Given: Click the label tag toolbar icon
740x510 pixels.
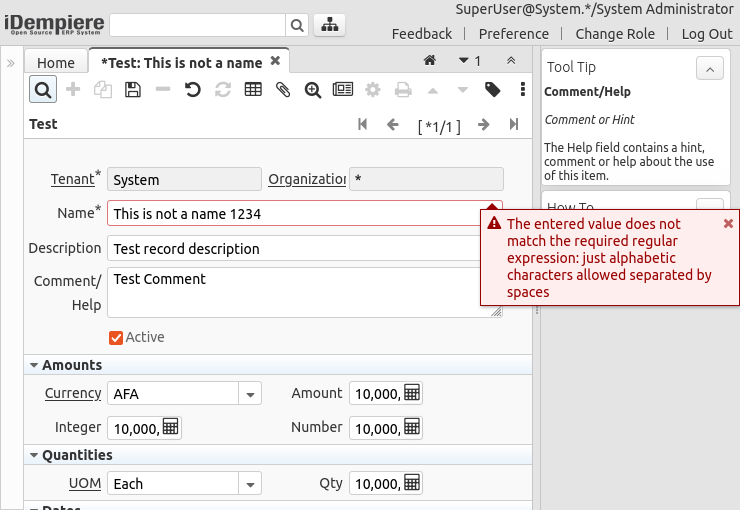Looking at the screenshot, I should (x=493, y=90).
